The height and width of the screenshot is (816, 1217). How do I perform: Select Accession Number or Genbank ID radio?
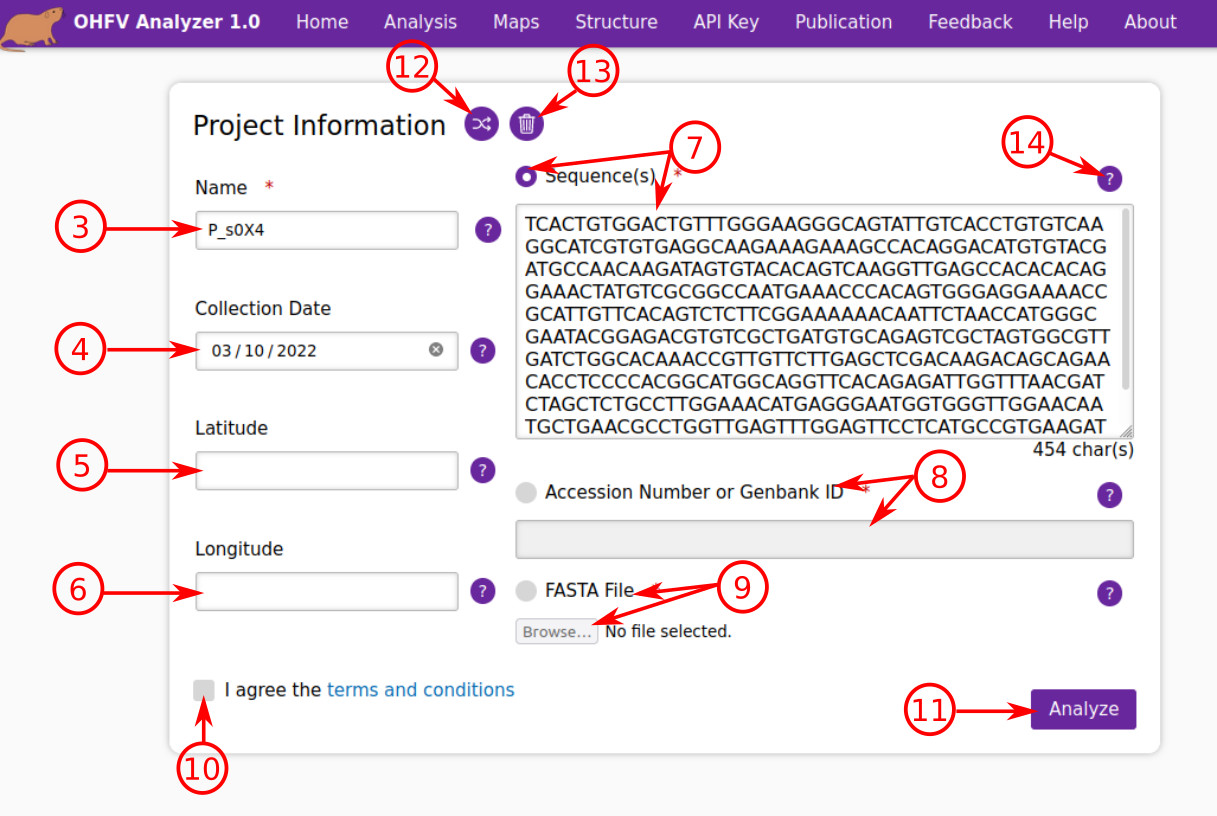526,492
